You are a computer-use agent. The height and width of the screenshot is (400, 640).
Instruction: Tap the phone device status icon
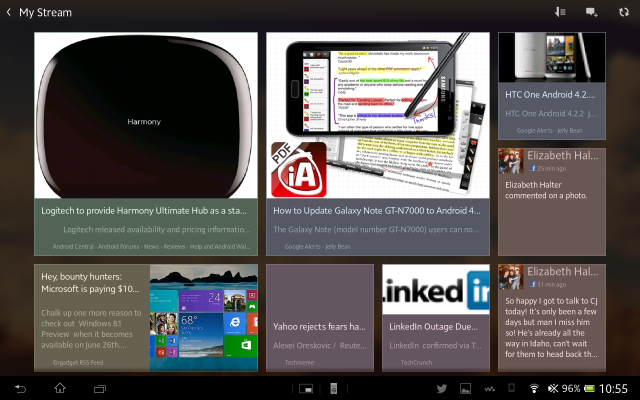511,388
